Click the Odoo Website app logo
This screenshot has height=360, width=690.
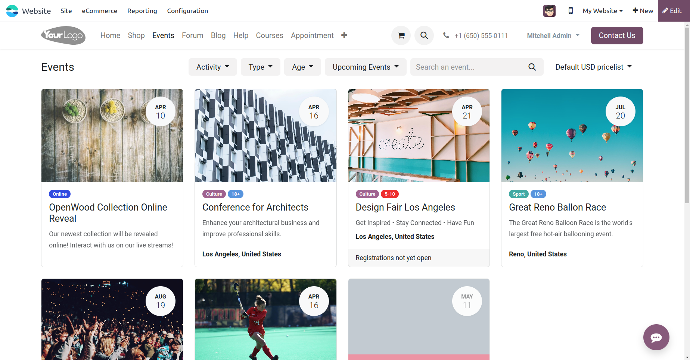[x=12, y=11]
